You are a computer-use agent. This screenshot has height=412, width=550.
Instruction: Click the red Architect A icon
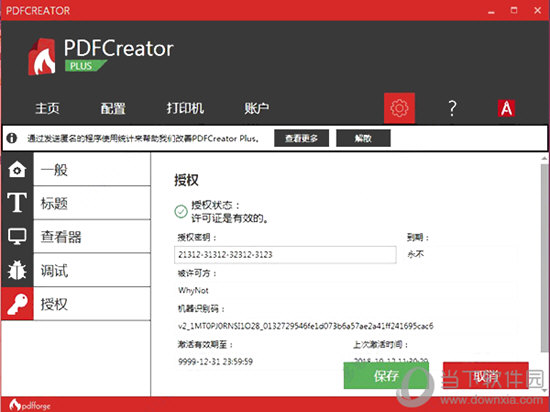coord(506,108)
